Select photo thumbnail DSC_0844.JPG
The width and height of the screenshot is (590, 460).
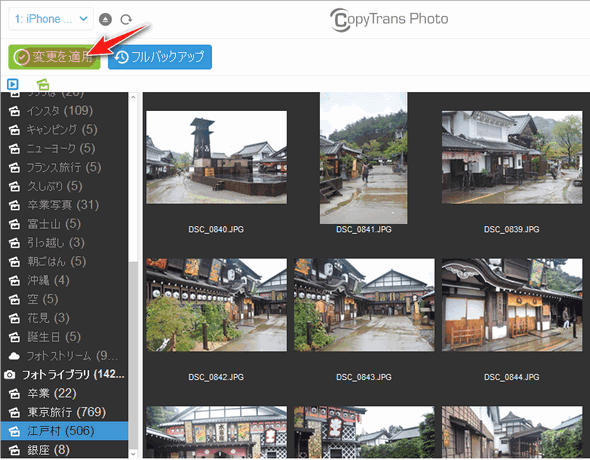click(512, 305)
